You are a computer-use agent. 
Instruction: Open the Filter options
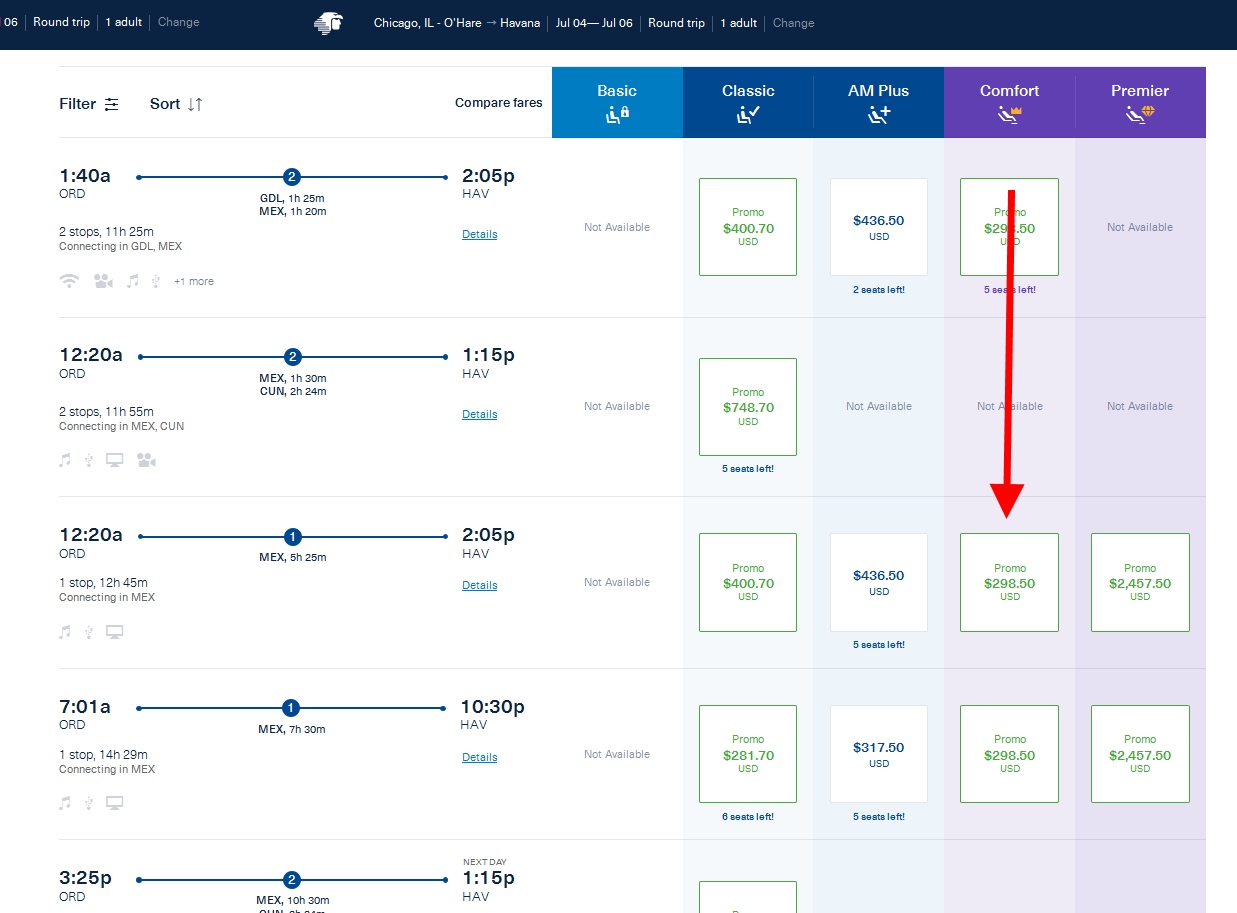tap(88, 103)
